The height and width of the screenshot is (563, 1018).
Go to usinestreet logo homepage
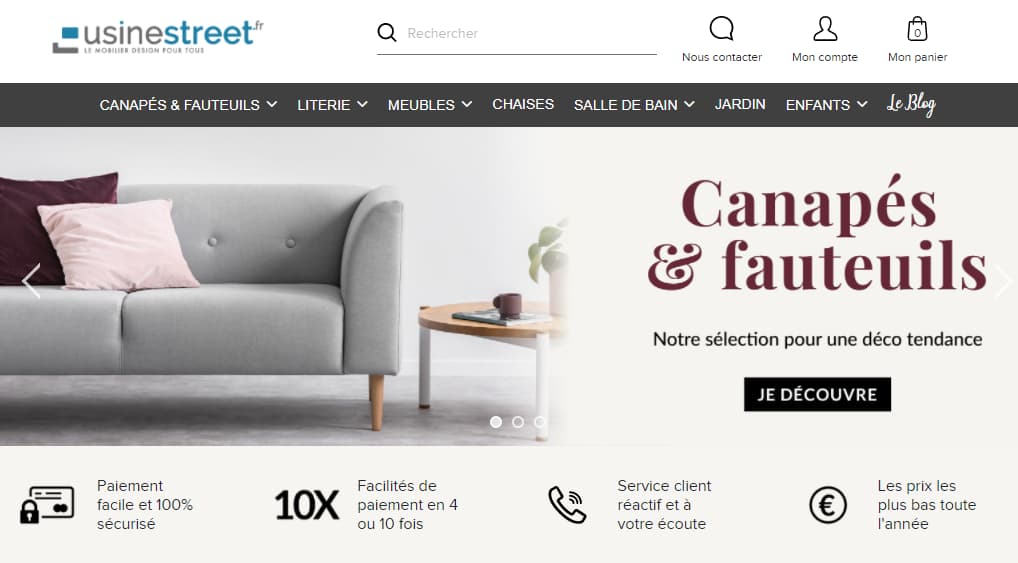(x=158, y=36)
